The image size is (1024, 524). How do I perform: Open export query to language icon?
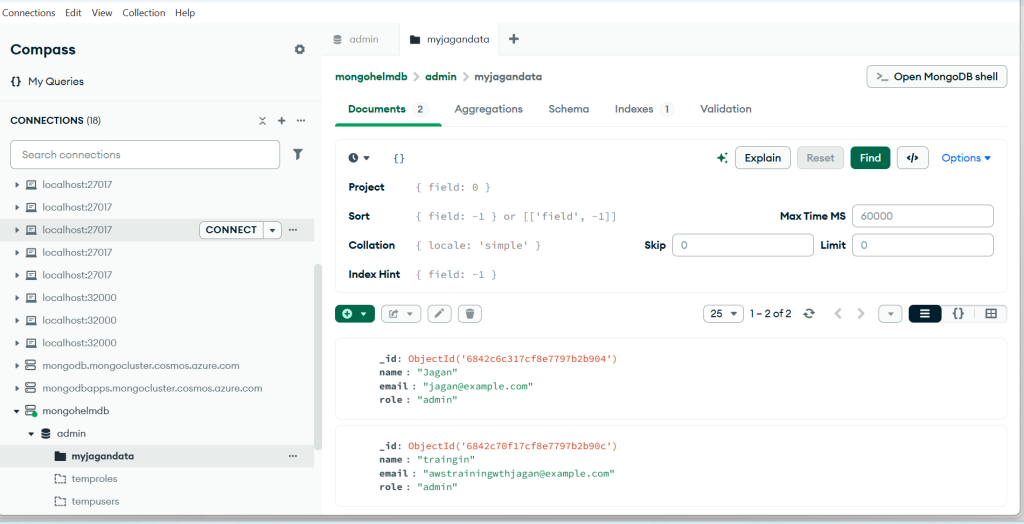click(913, 158)
